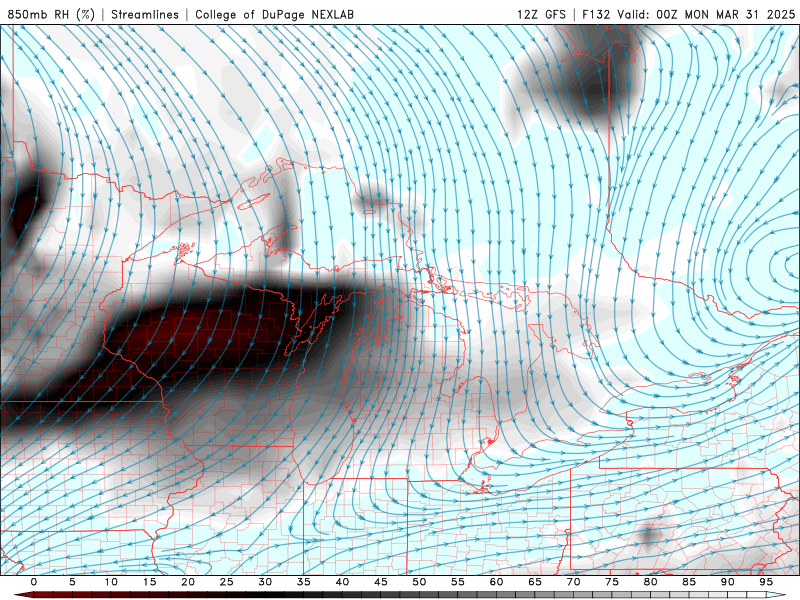Click the colorbar label '60'

tap(496, 582)
